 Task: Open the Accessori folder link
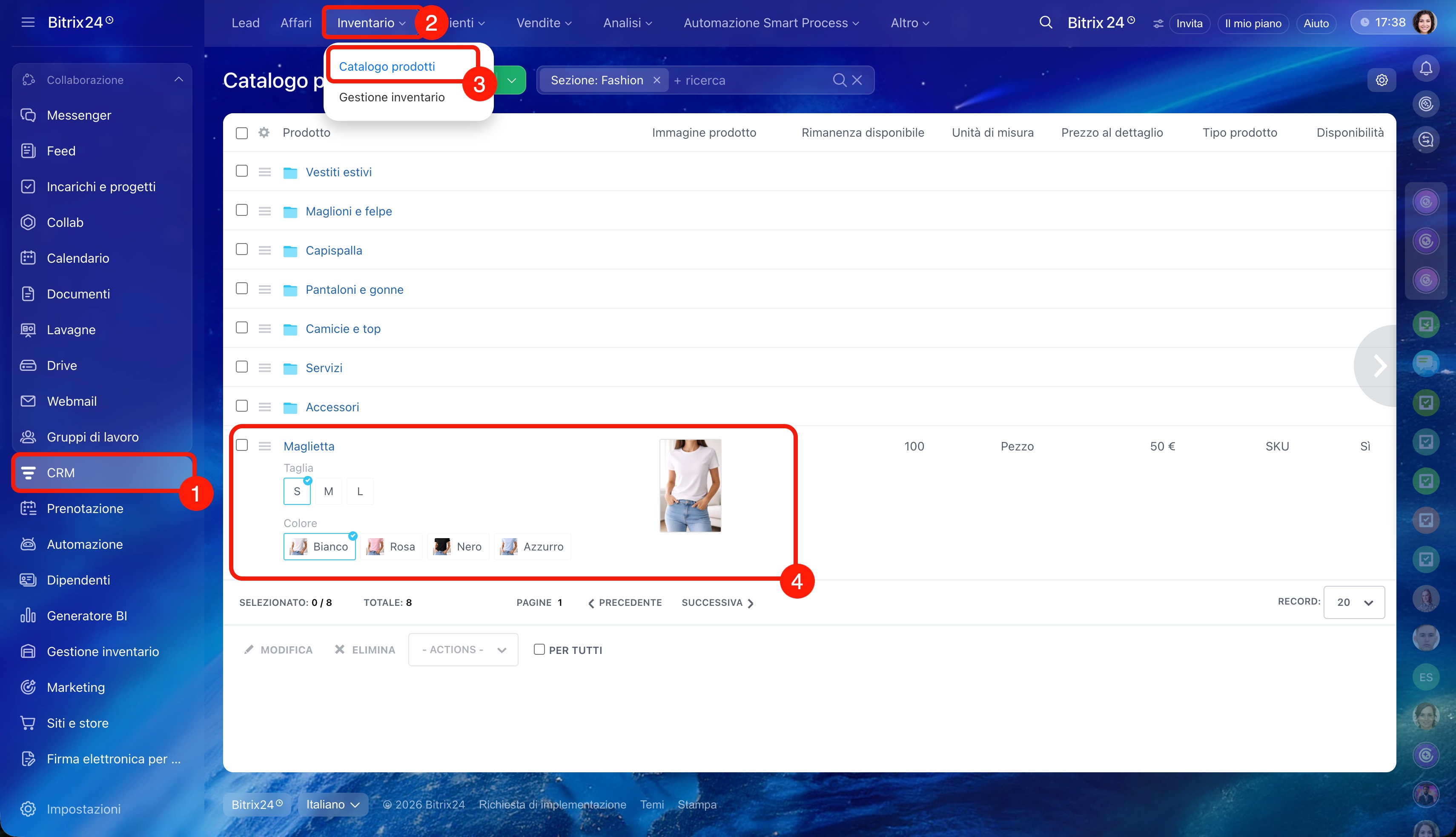[332, 407]
